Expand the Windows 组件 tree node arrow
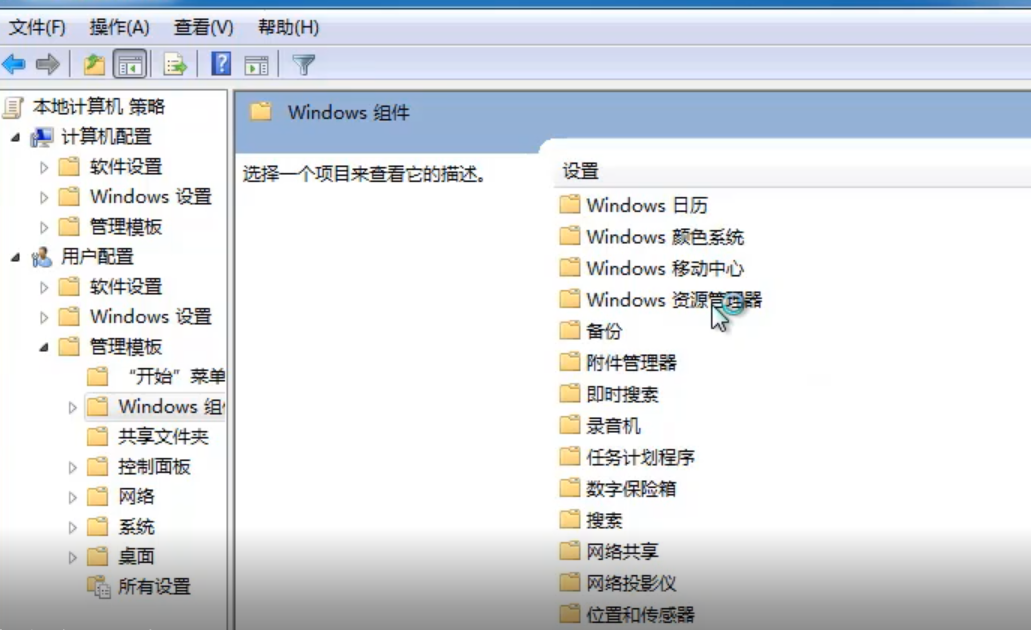1031x630 pixels. (x=72, y=408)
